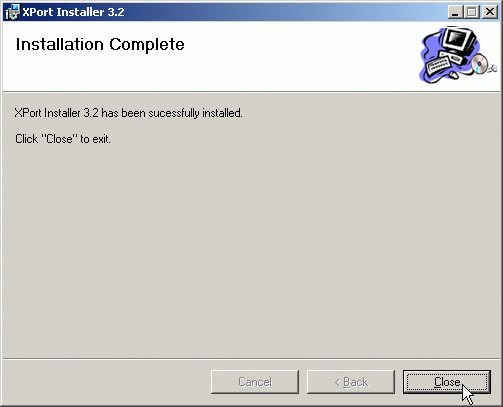The image size is (503, 407).
Task: Minimize the XPort Installer window
Action: click(455, 12)
